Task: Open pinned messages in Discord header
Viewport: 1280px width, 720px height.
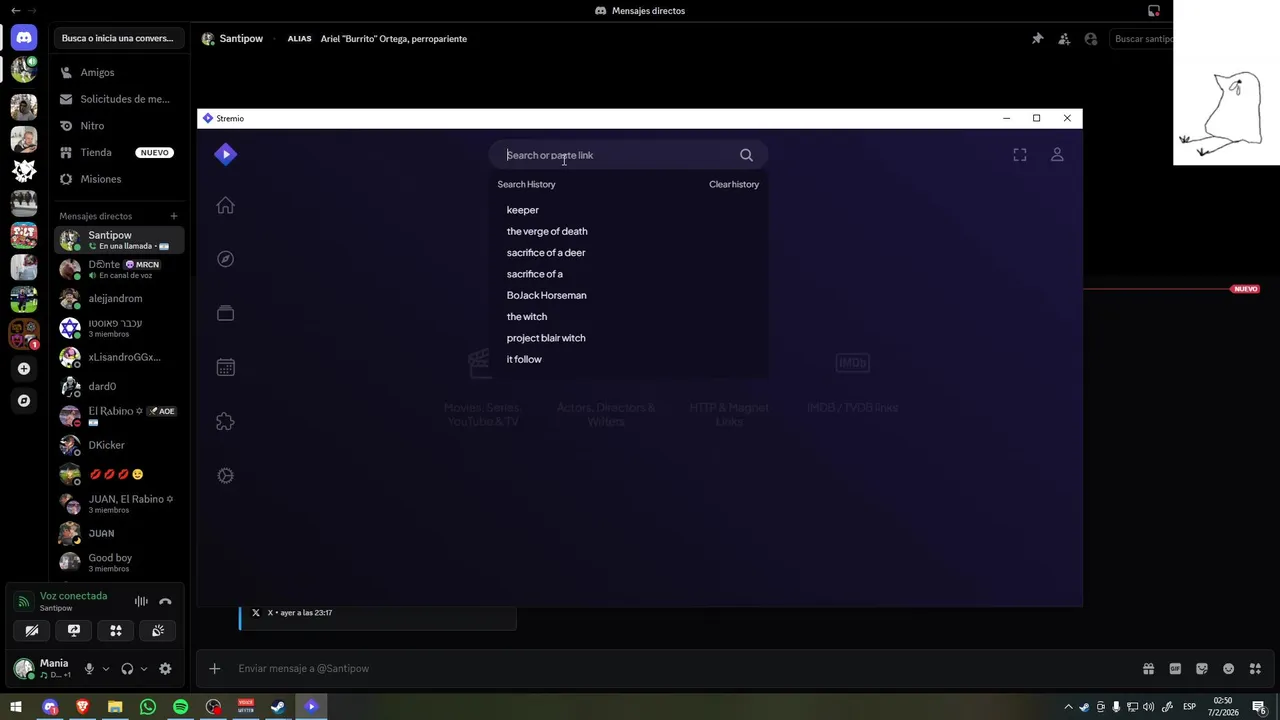Action: pyautogui.click(x=1037, y=39)
